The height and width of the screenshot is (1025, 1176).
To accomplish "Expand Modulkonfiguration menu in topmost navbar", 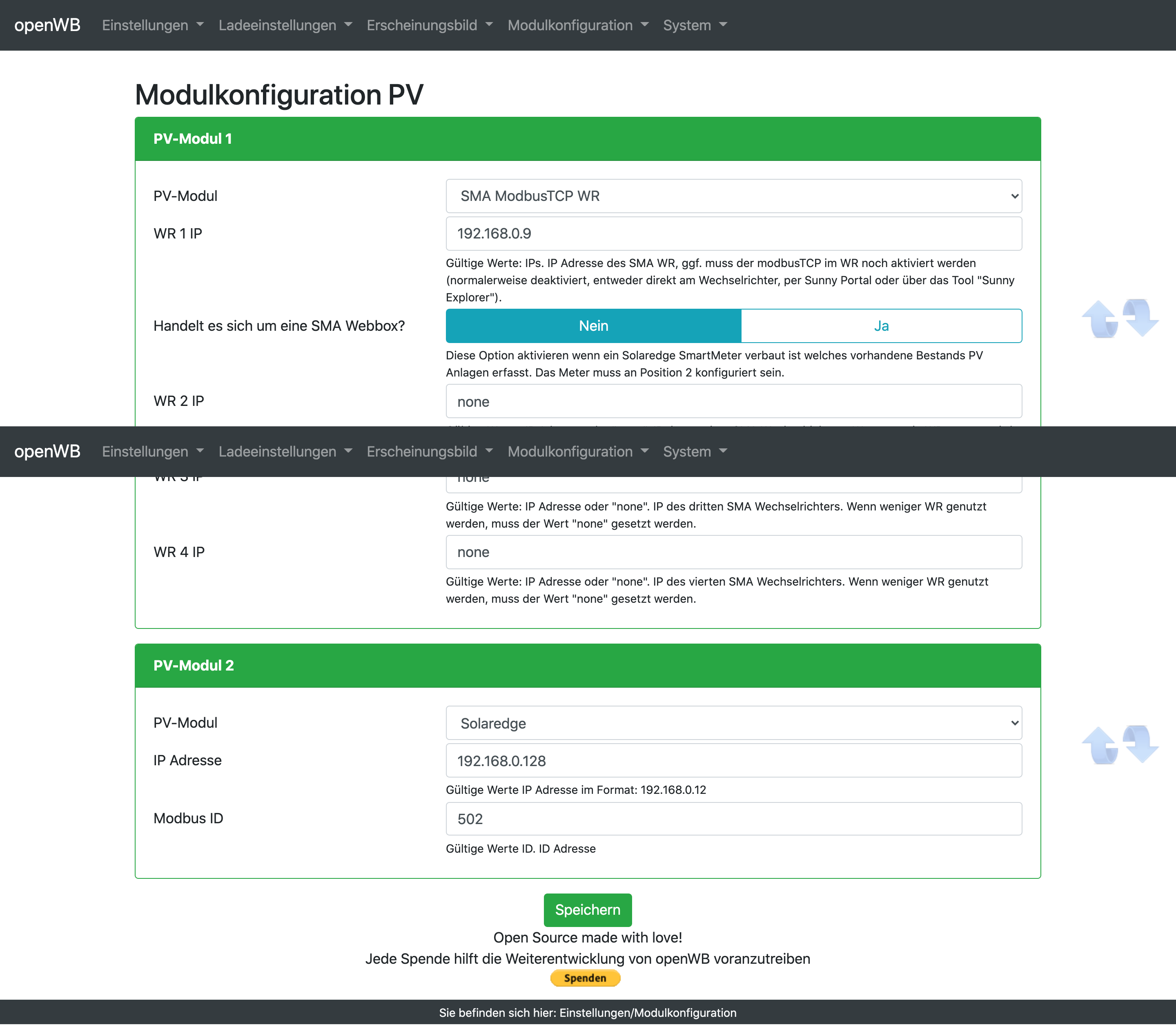I will coord(578,25).
